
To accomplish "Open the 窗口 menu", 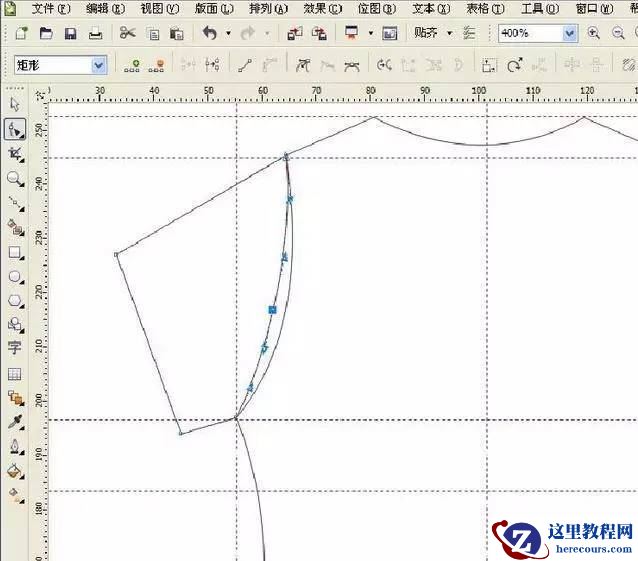I will click(x=594, y=9).
